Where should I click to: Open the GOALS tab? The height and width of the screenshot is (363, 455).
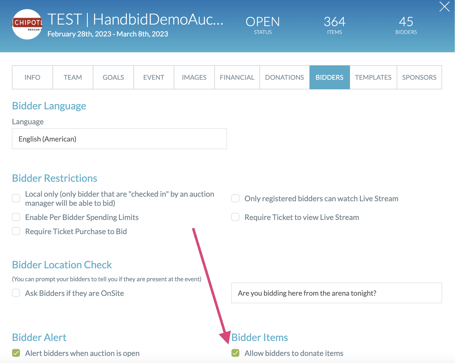coord(113,77)
